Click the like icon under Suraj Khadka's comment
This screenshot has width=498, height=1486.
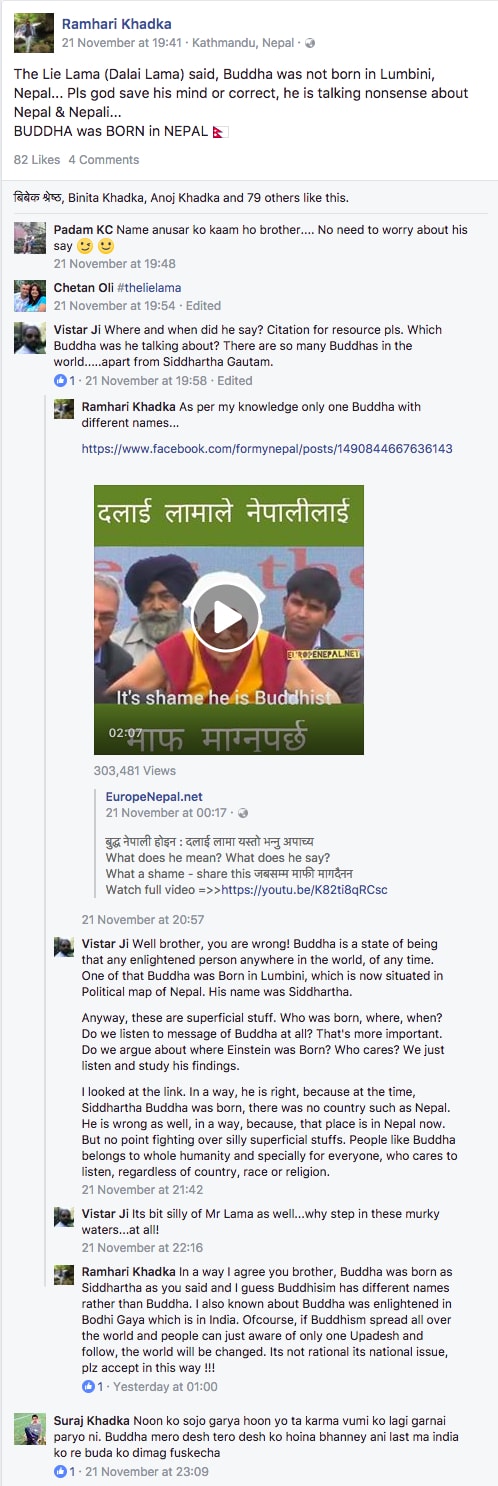(x=60, y=1472)
